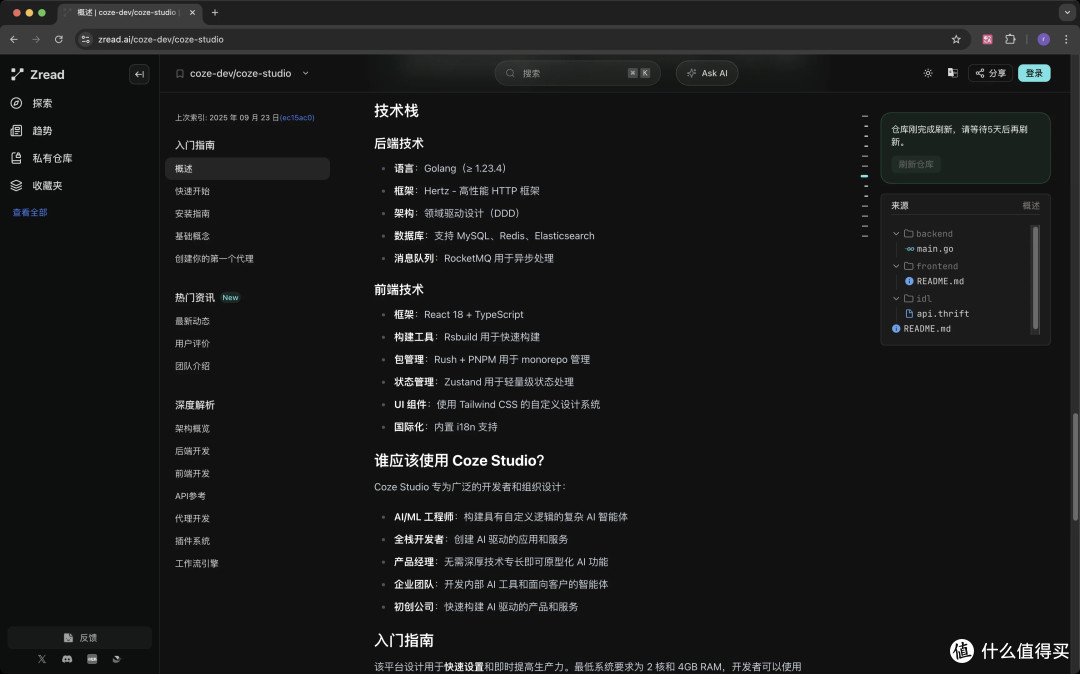Open the ec15ac0 commit link
Viewport: 1080px width, 674px height.
[x=297, y=118]
